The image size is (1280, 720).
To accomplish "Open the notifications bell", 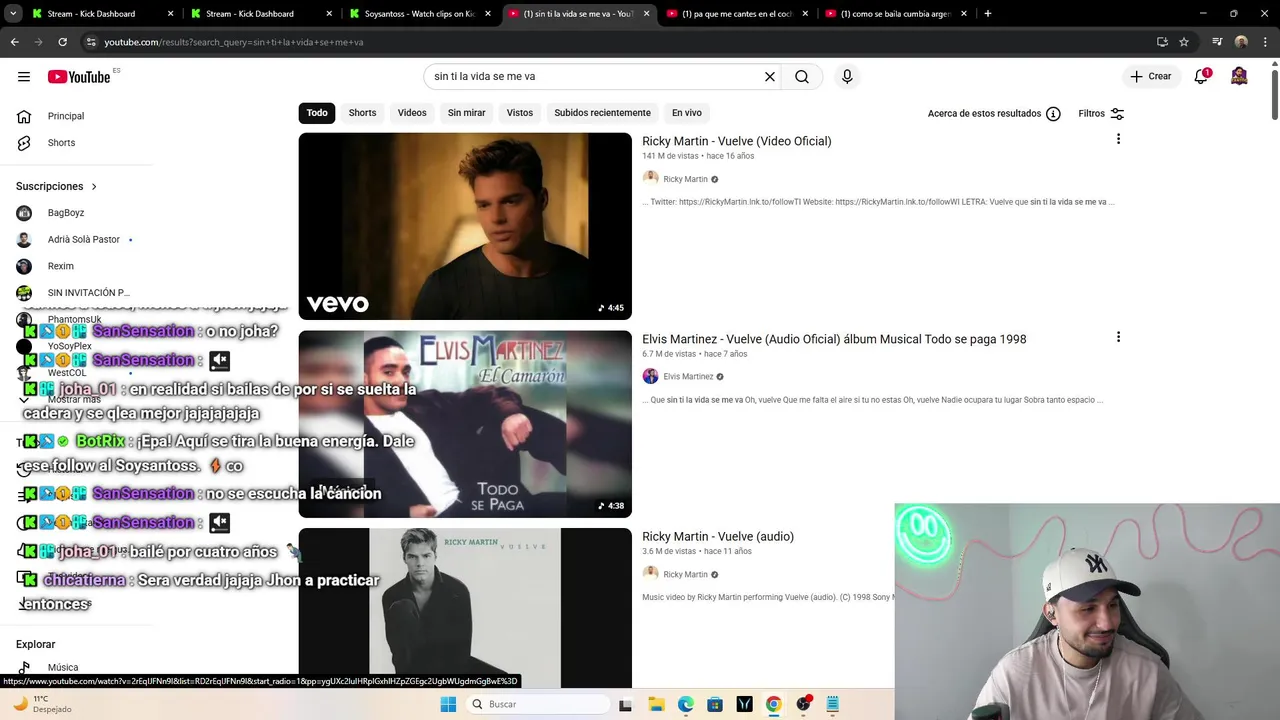I will tap(1201, 77).
